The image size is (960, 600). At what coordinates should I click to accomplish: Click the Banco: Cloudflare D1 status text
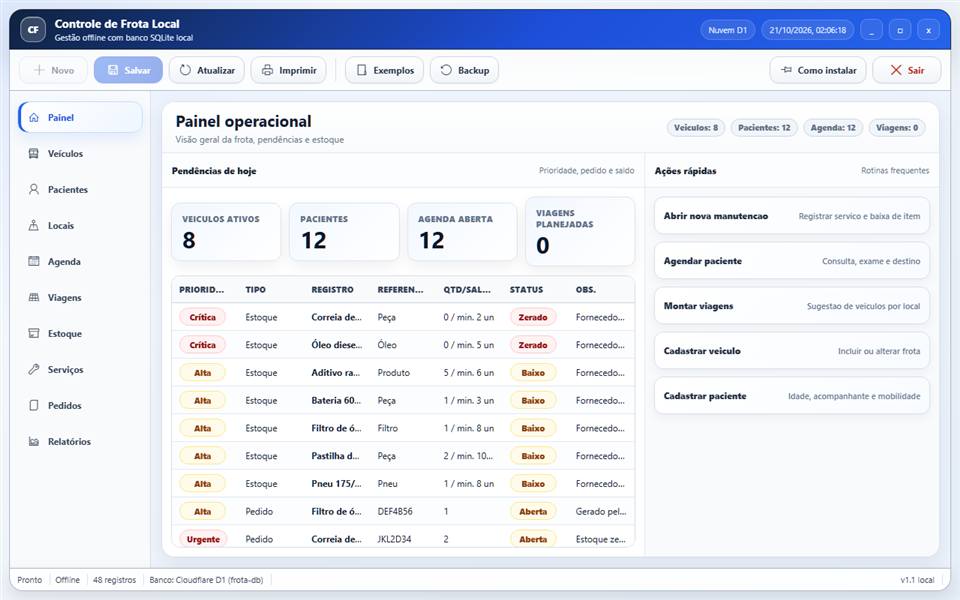tap(206, 580)
